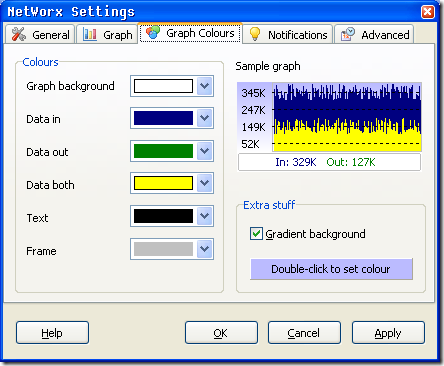
Task: Expand the Data both colour dropdown
Action: pyautogui.click(x=205, y=183)
